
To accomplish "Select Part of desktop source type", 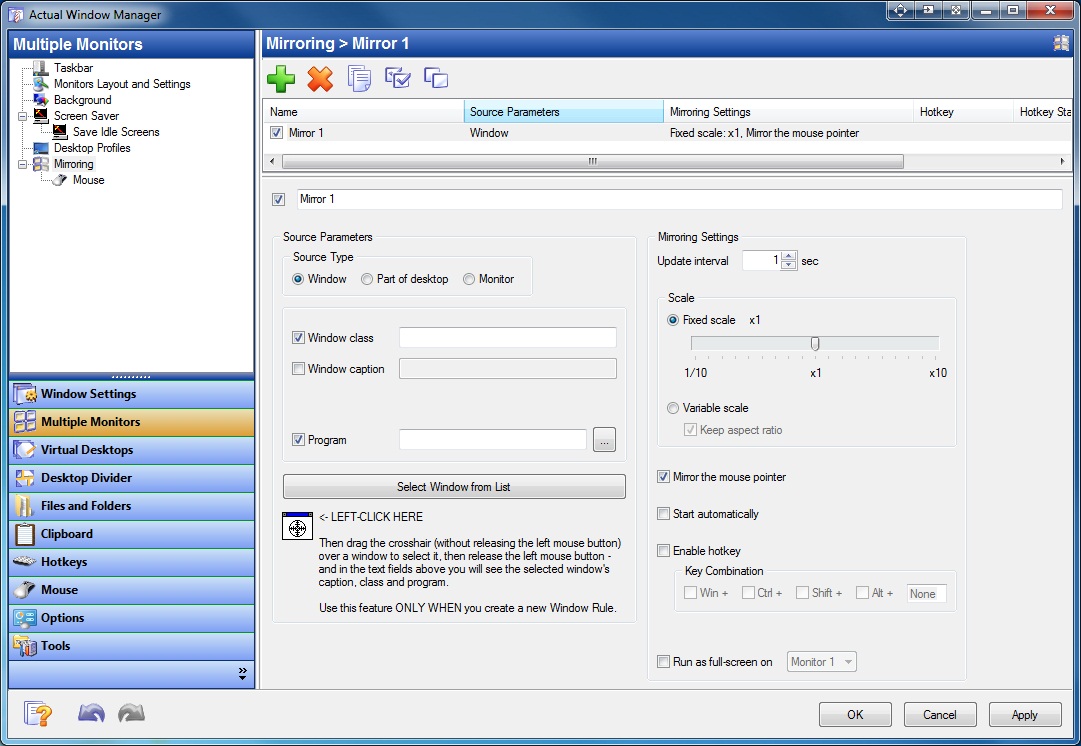I will point(367,279).
